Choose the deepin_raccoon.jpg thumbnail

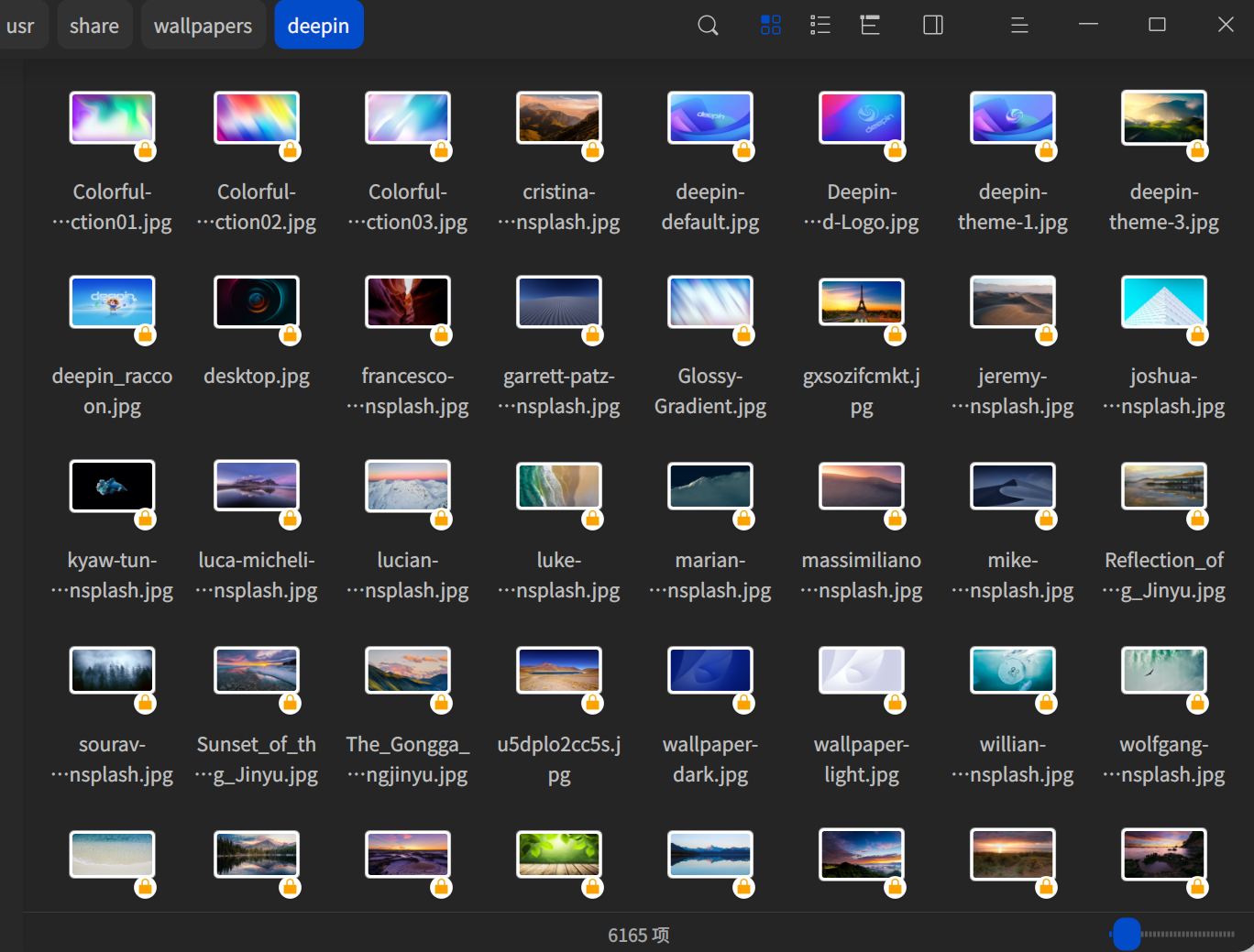(x=113, y=302)
